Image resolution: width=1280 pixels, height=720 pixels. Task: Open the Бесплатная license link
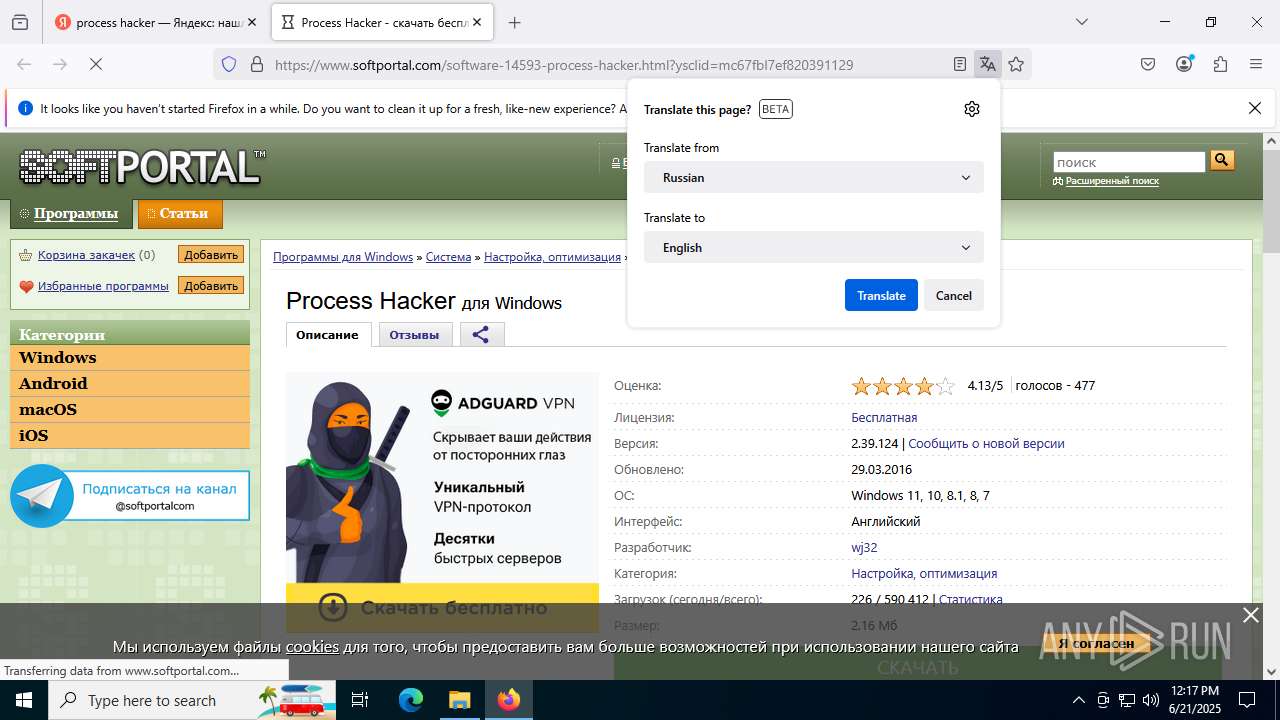coord(884,417)
